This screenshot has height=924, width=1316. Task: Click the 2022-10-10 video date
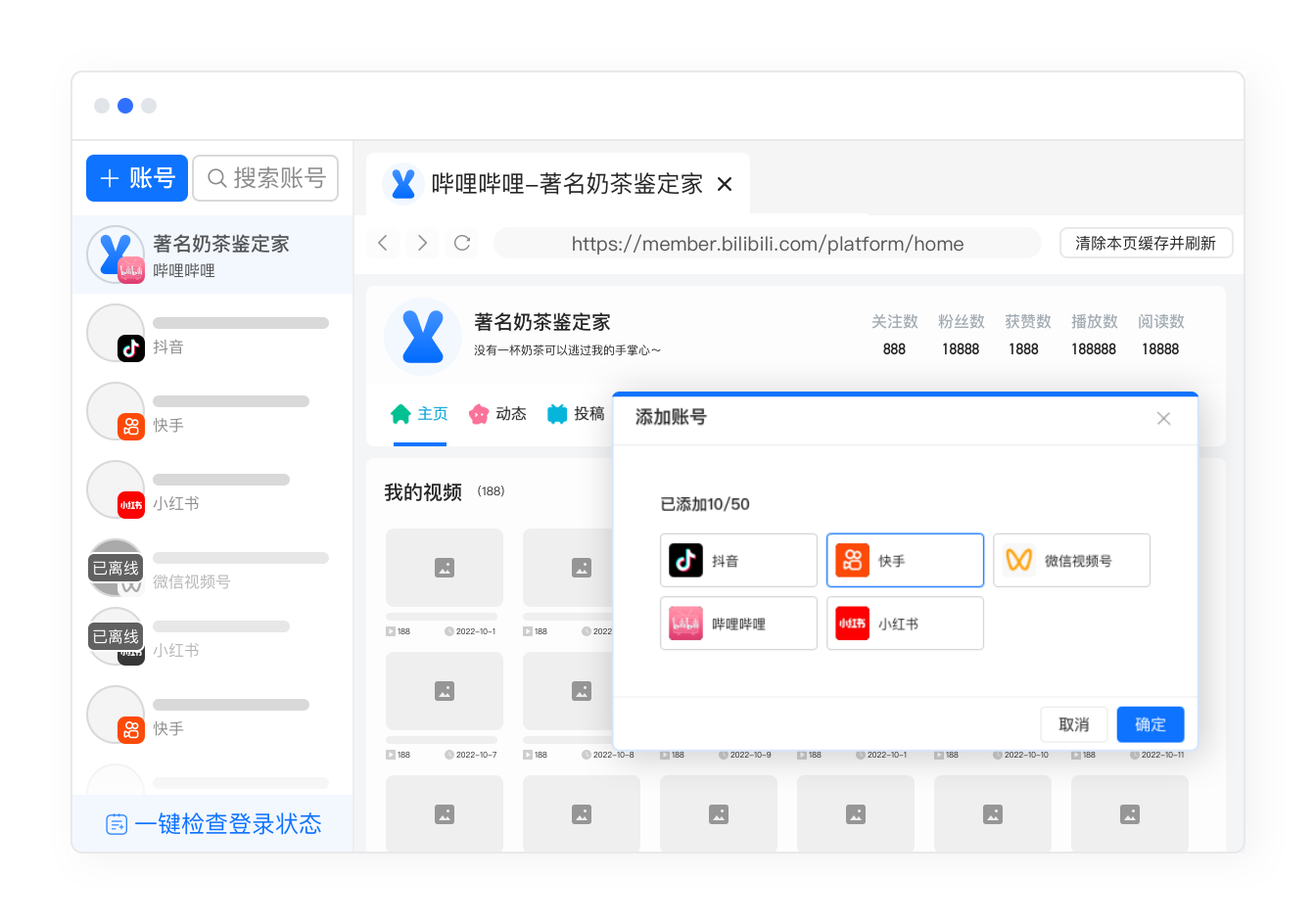1026,755
